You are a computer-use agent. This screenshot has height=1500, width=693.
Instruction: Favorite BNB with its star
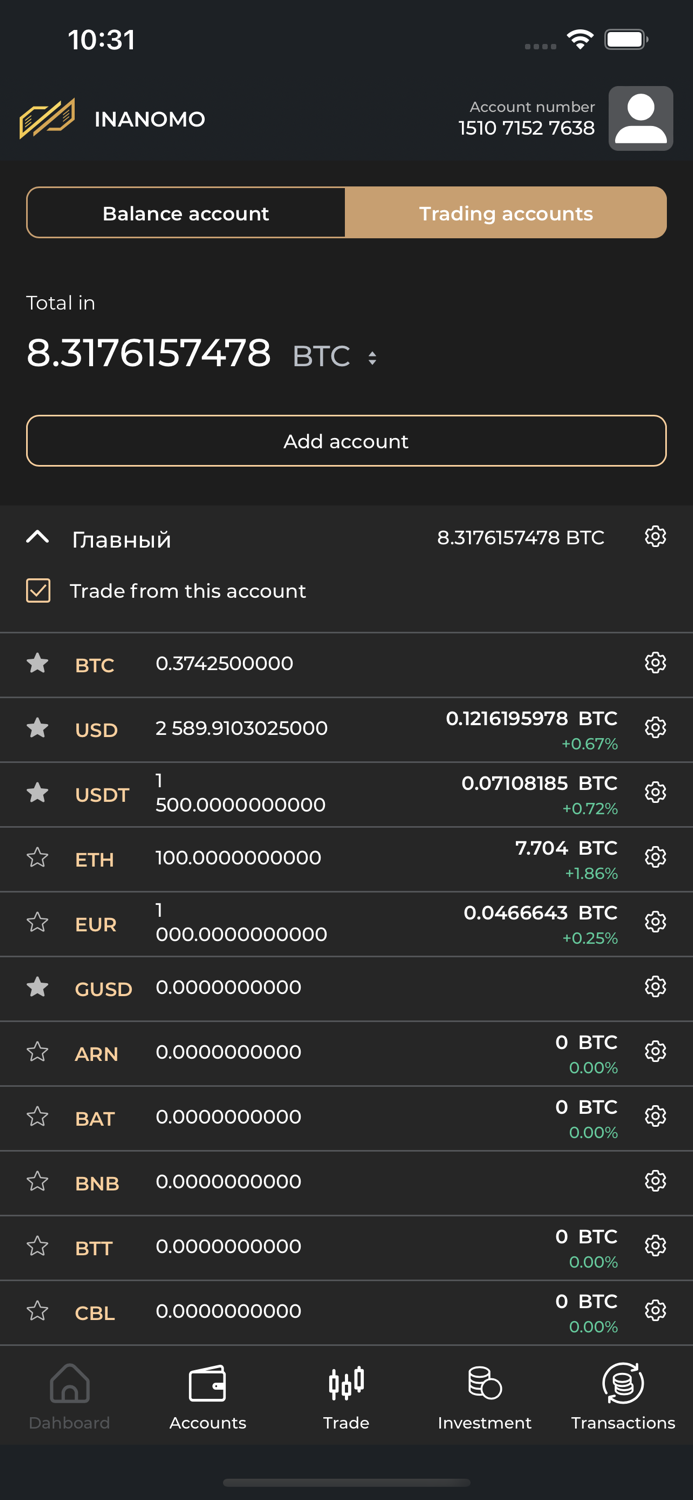tap(37, 1181)
